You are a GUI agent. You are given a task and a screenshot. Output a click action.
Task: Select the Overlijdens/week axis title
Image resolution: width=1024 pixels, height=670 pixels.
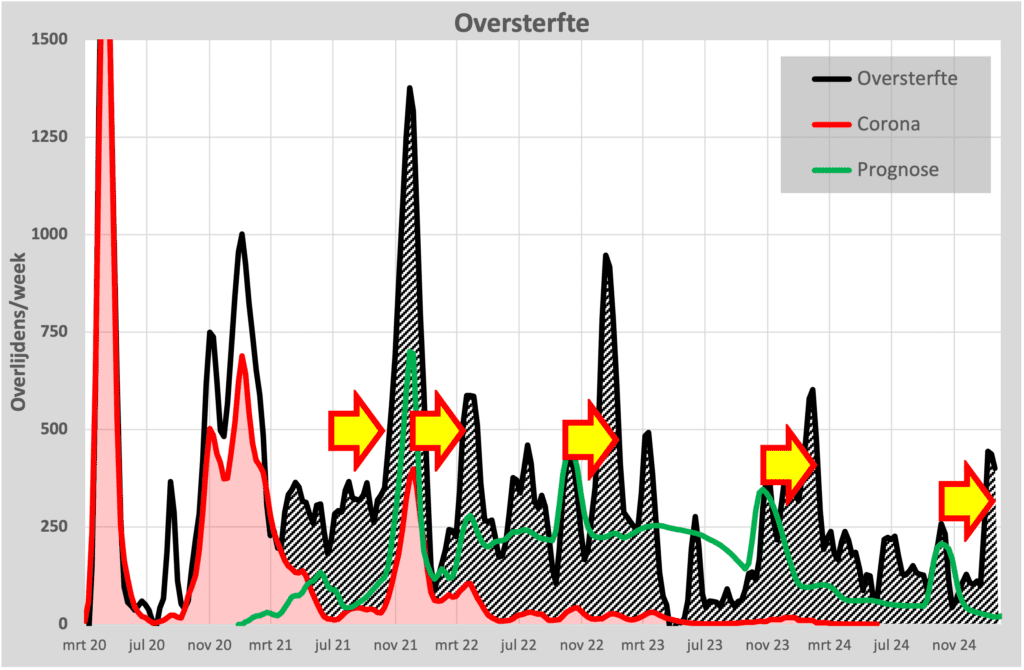pos(18,332)
